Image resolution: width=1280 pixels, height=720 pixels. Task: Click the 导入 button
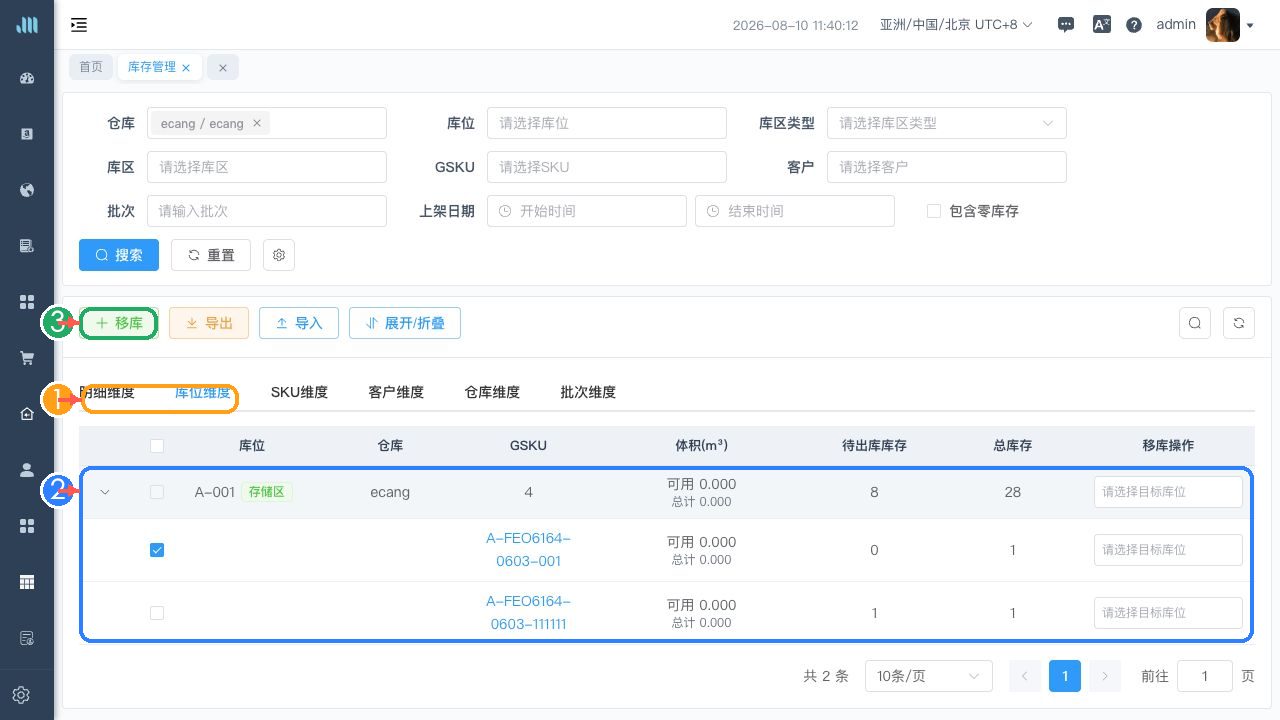point(299,323)
